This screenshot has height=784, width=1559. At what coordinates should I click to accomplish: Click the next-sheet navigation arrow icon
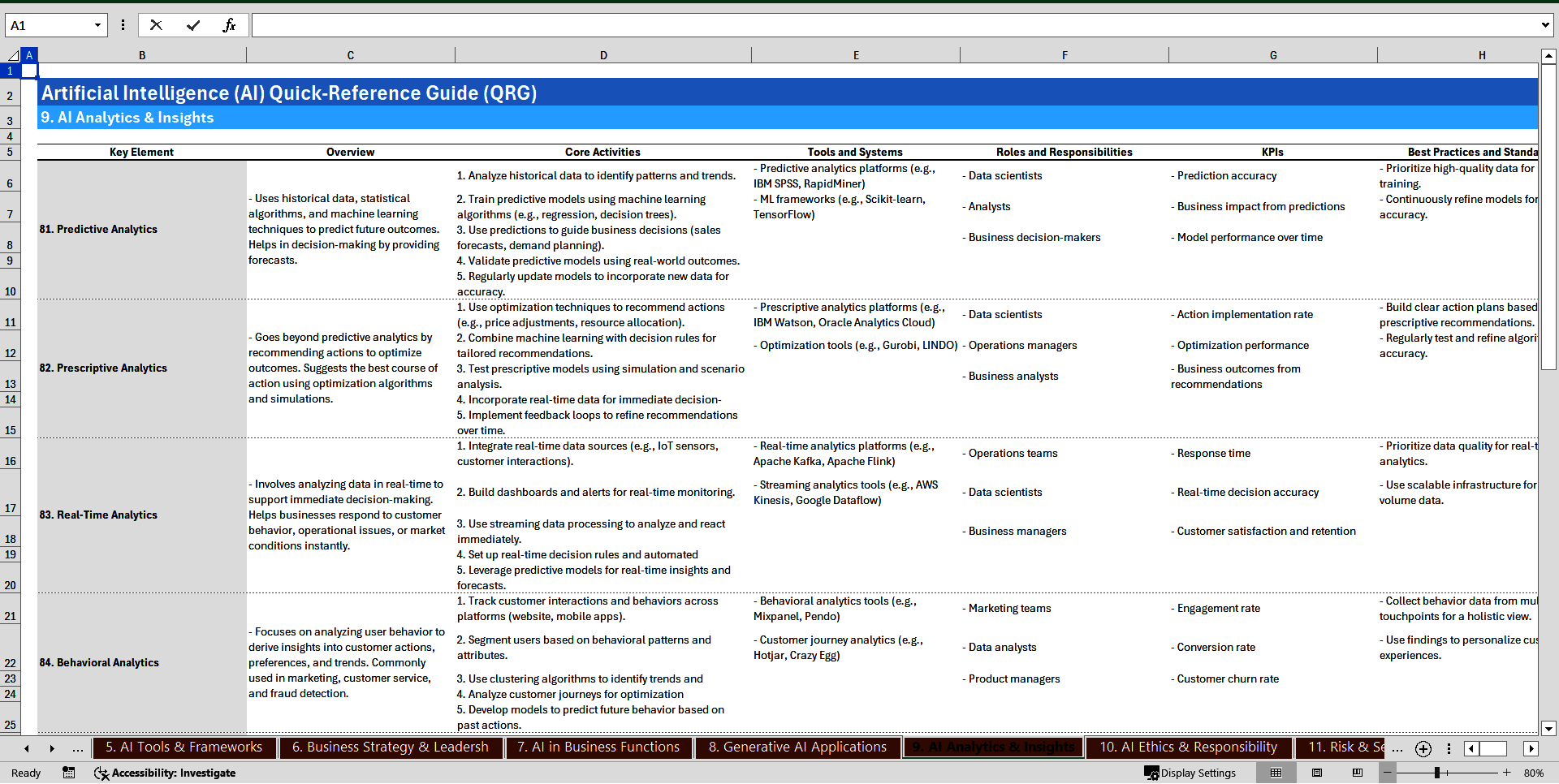(x=52, y=749)
